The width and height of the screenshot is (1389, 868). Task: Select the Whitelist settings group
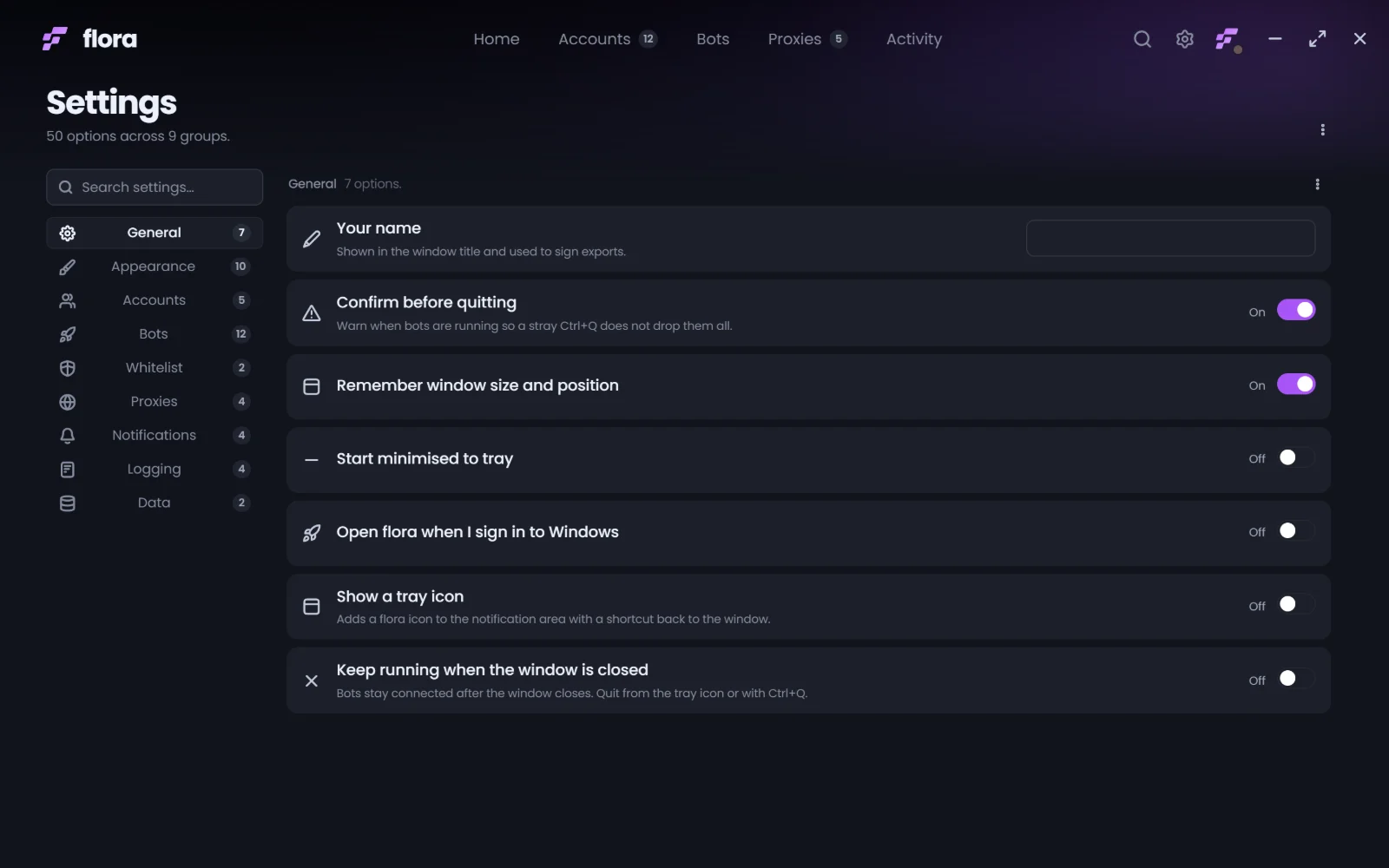tap(155, 368)
